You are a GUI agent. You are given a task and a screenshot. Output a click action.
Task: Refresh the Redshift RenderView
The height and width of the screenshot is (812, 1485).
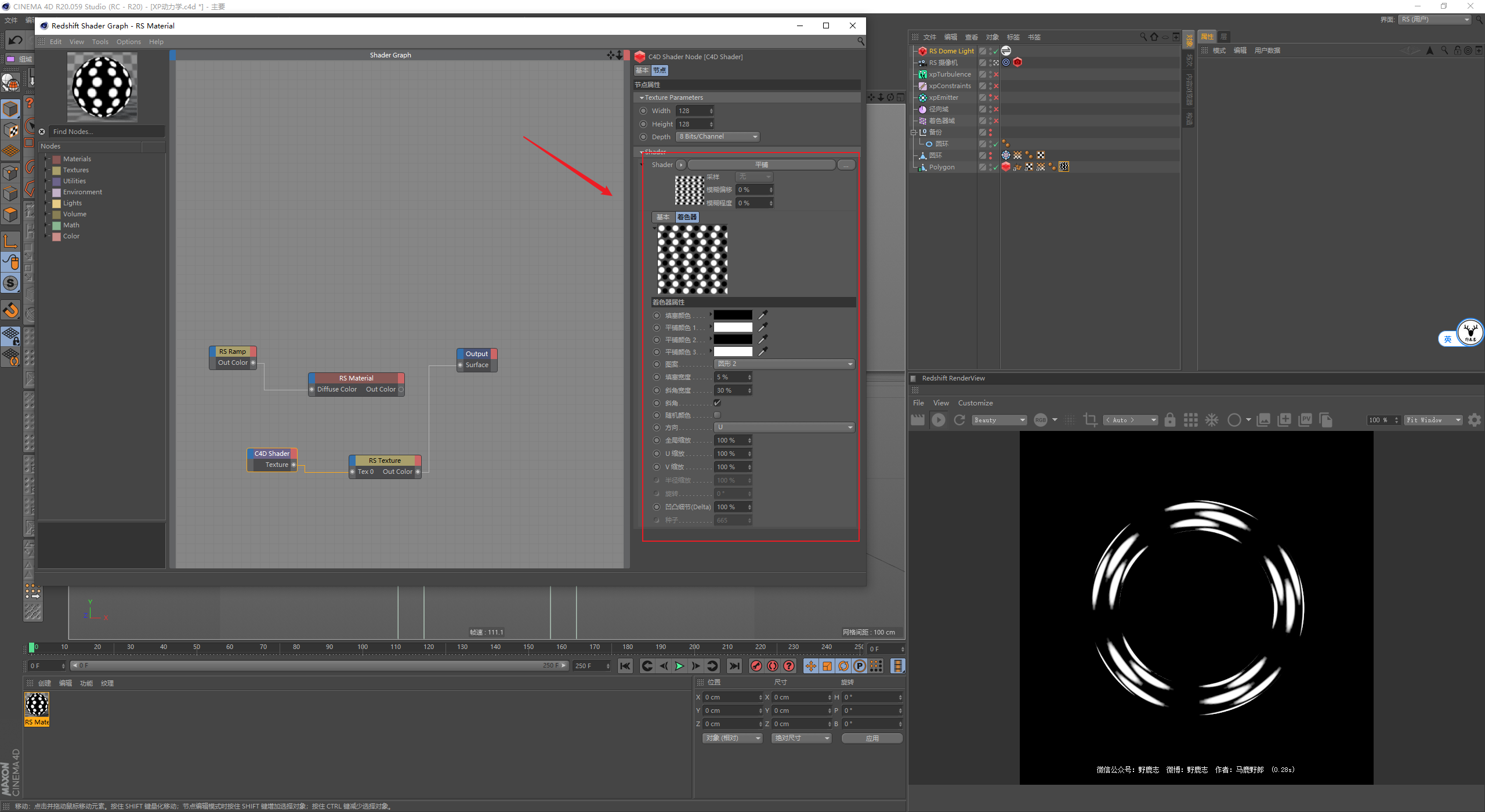pyautogui.click(x=959, y=420)
